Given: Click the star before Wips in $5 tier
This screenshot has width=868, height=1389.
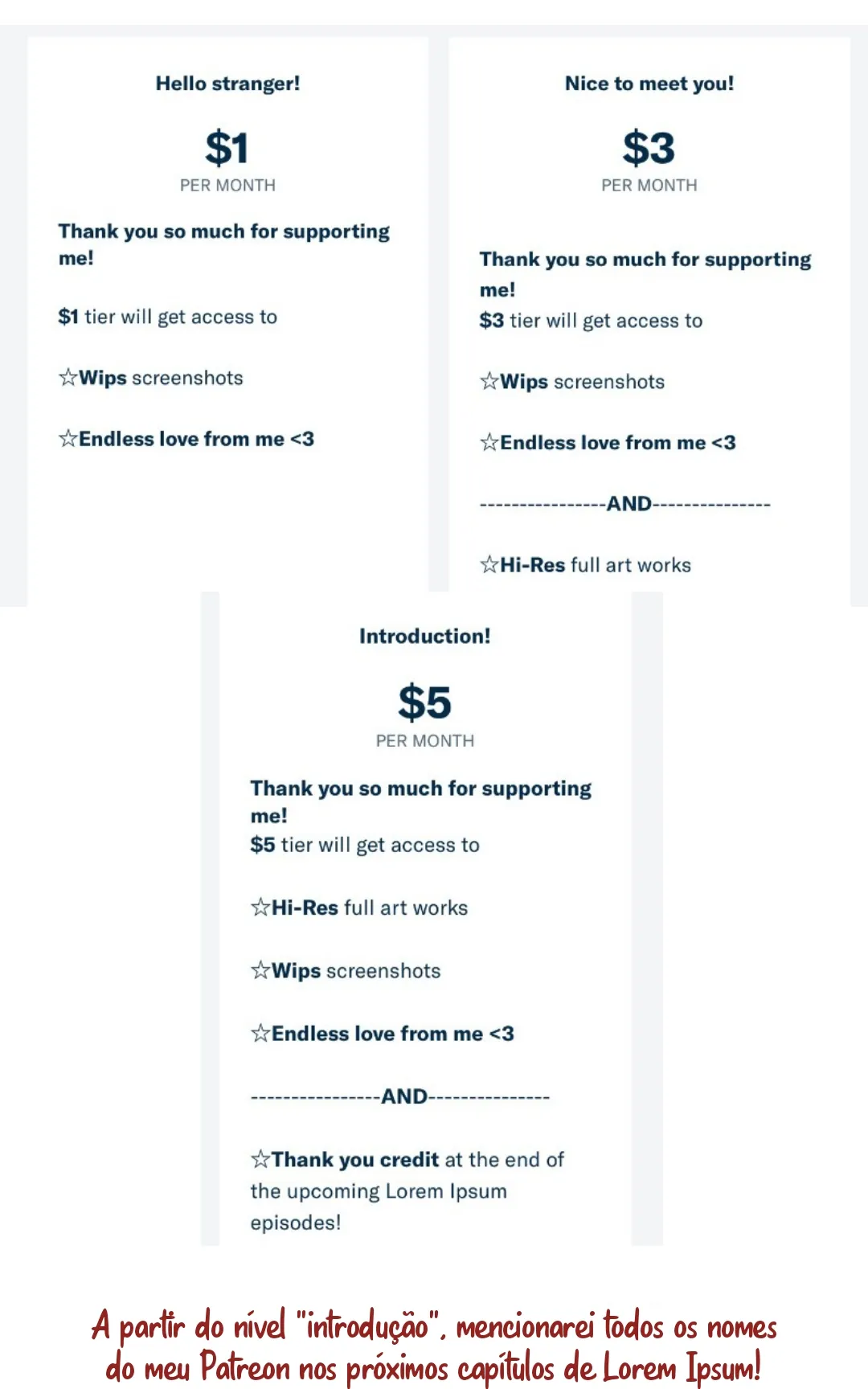Looking at the screenshot, I should (x=260, y=970).
